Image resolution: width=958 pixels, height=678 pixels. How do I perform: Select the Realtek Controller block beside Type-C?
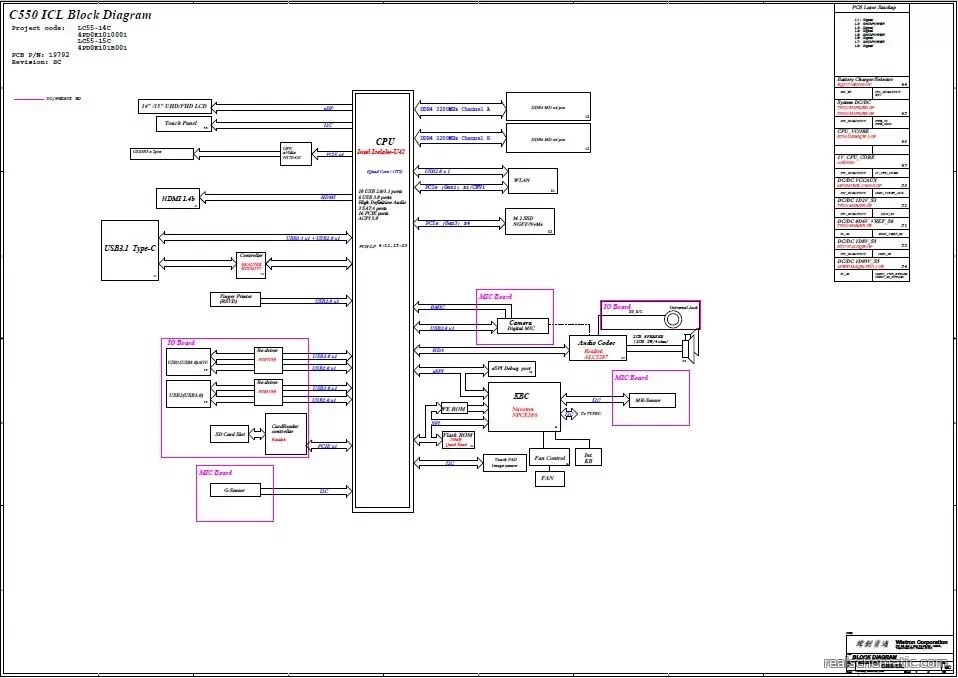pyautogui.click(x=251, y=265)
